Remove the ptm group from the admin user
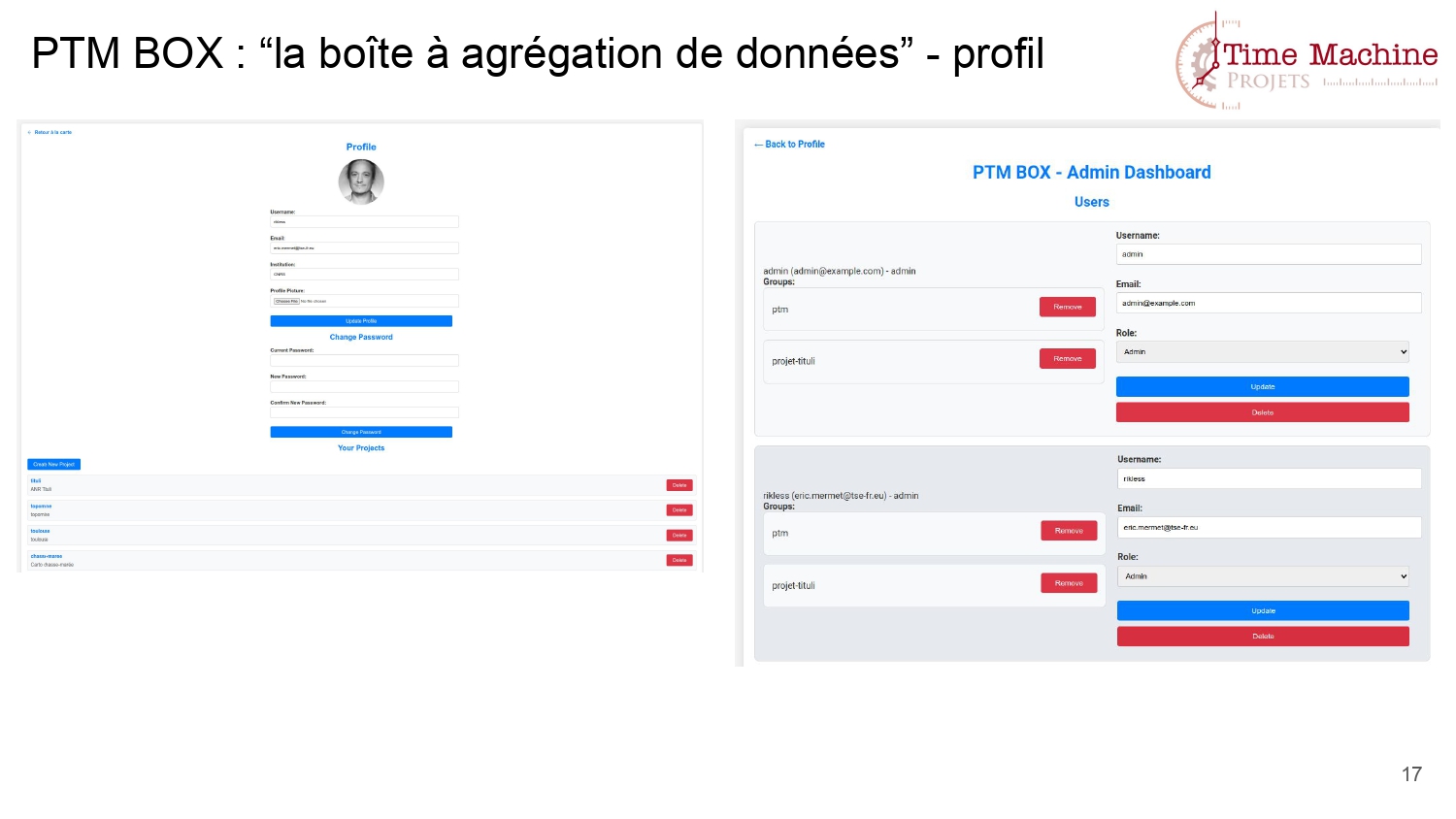This screenshot has width=1456, height=819. (1068, 307)
